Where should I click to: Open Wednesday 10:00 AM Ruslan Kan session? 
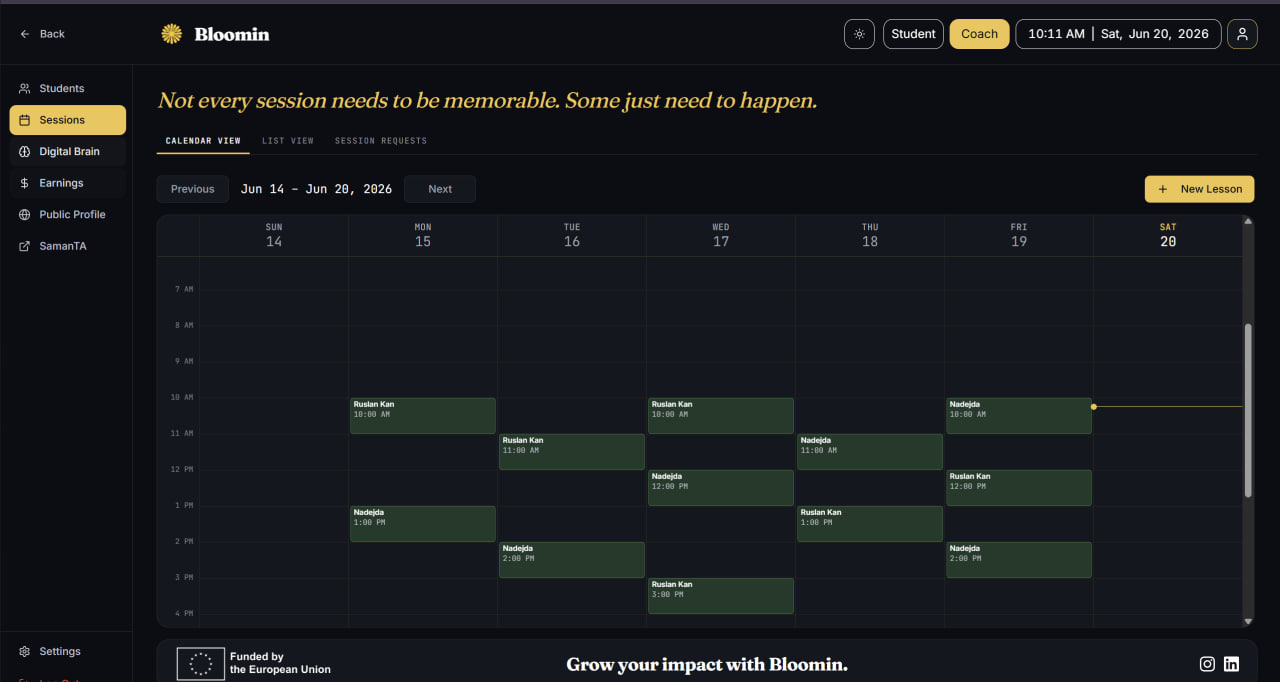click(721, 416)
